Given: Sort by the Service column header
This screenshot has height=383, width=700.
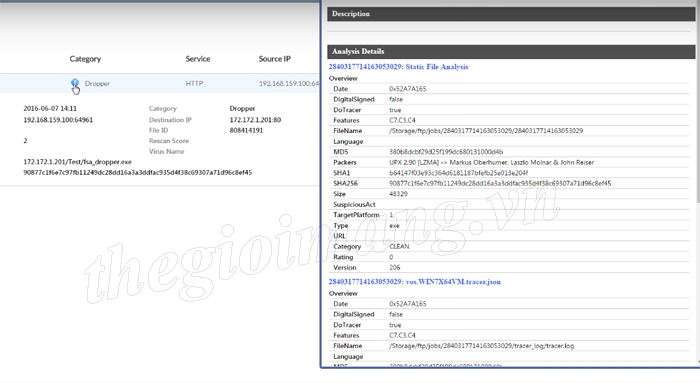Looking at the screenshot, I should [x=198, y=59].
